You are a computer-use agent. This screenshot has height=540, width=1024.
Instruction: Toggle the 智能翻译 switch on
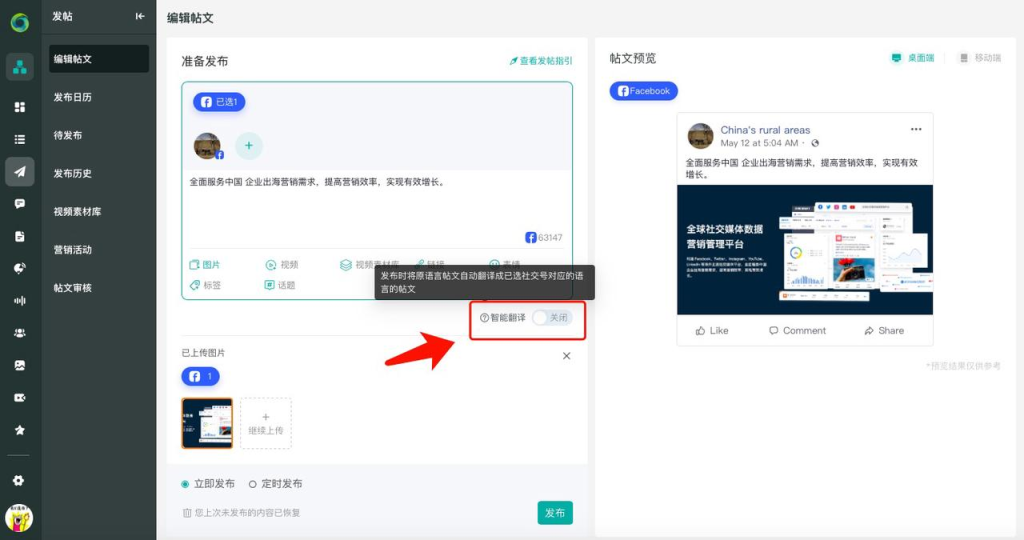click(552, 317)
